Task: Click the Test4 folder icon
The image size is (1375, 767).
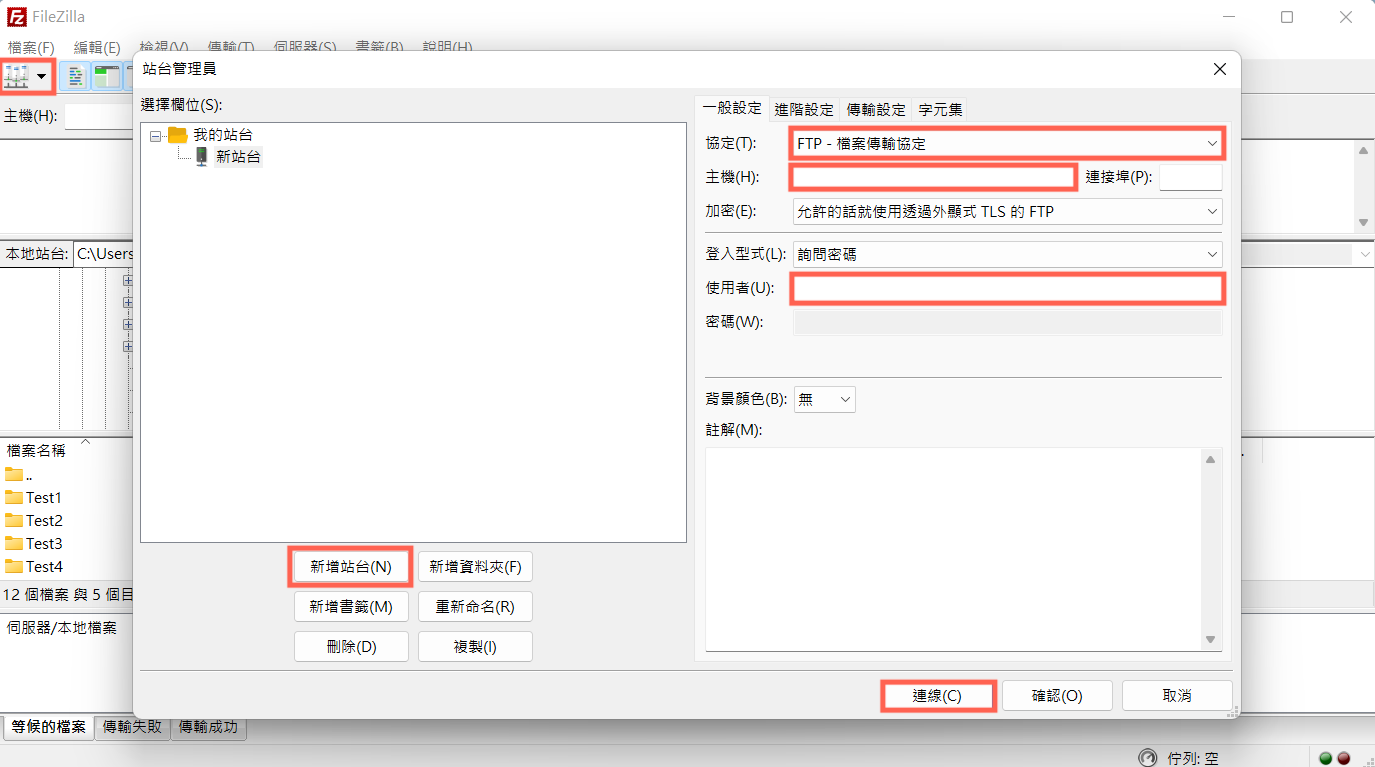Action: 14,566
